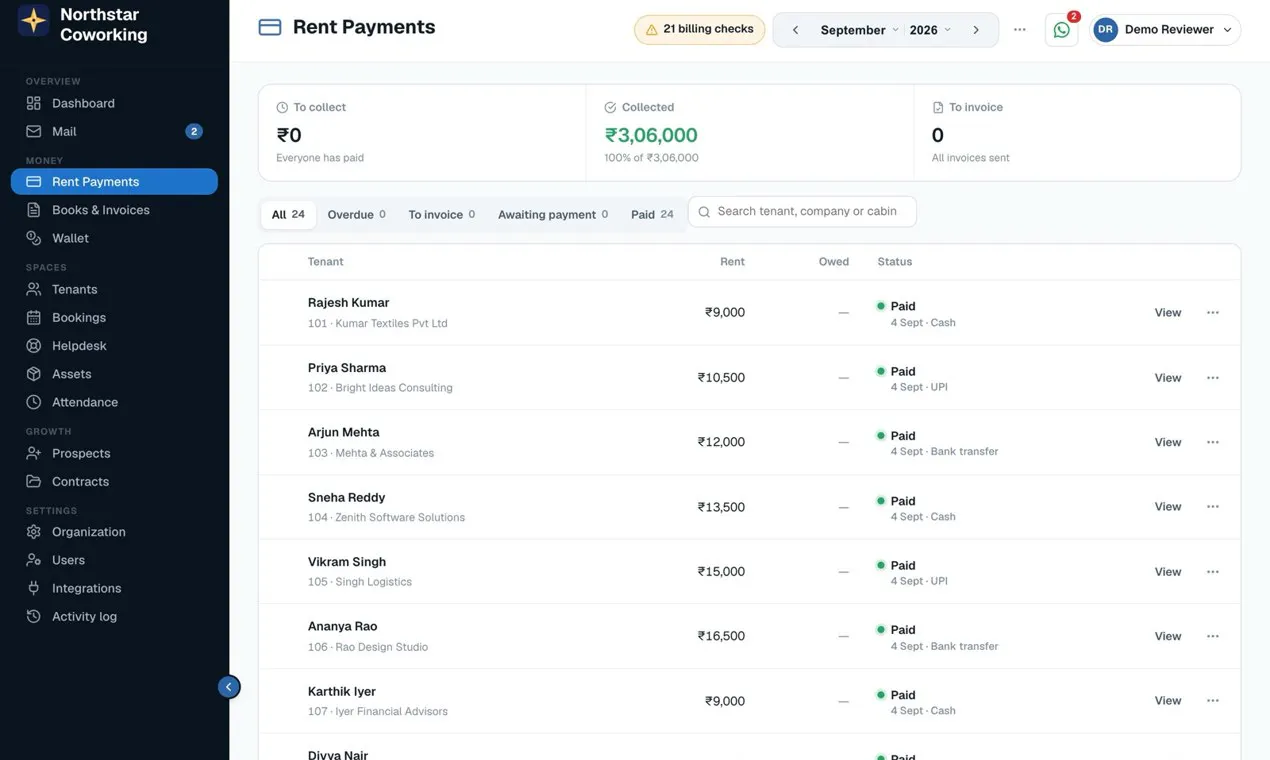Click the 21 billing checks button
This screenshot has width=1270, height=760.
coord(699,30)
